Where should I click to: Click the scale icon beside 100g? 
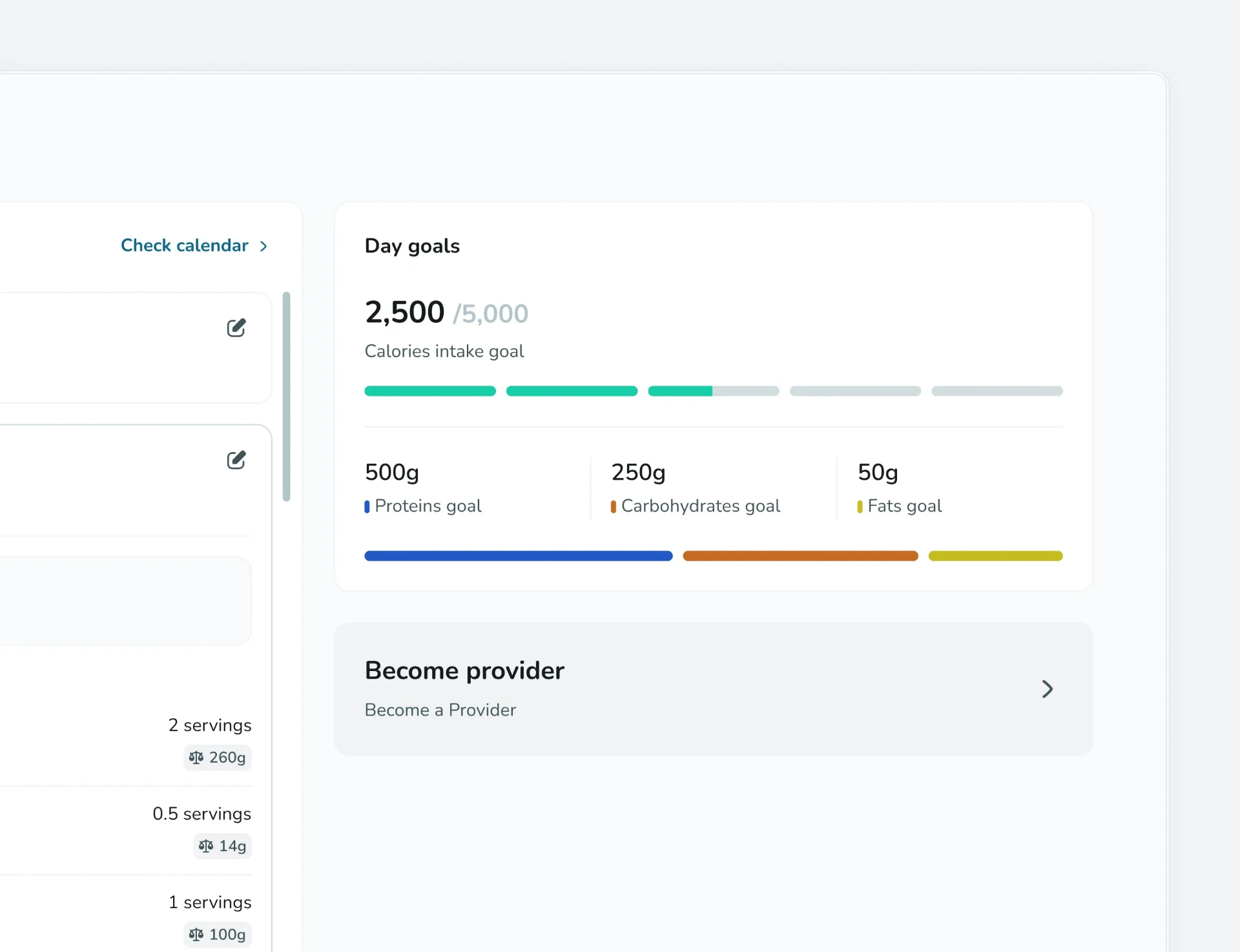tap(196, 934)
